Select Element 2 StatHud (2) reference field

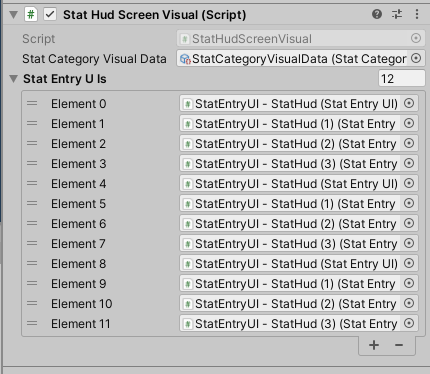pyautogui.click(x=299, y=144)
